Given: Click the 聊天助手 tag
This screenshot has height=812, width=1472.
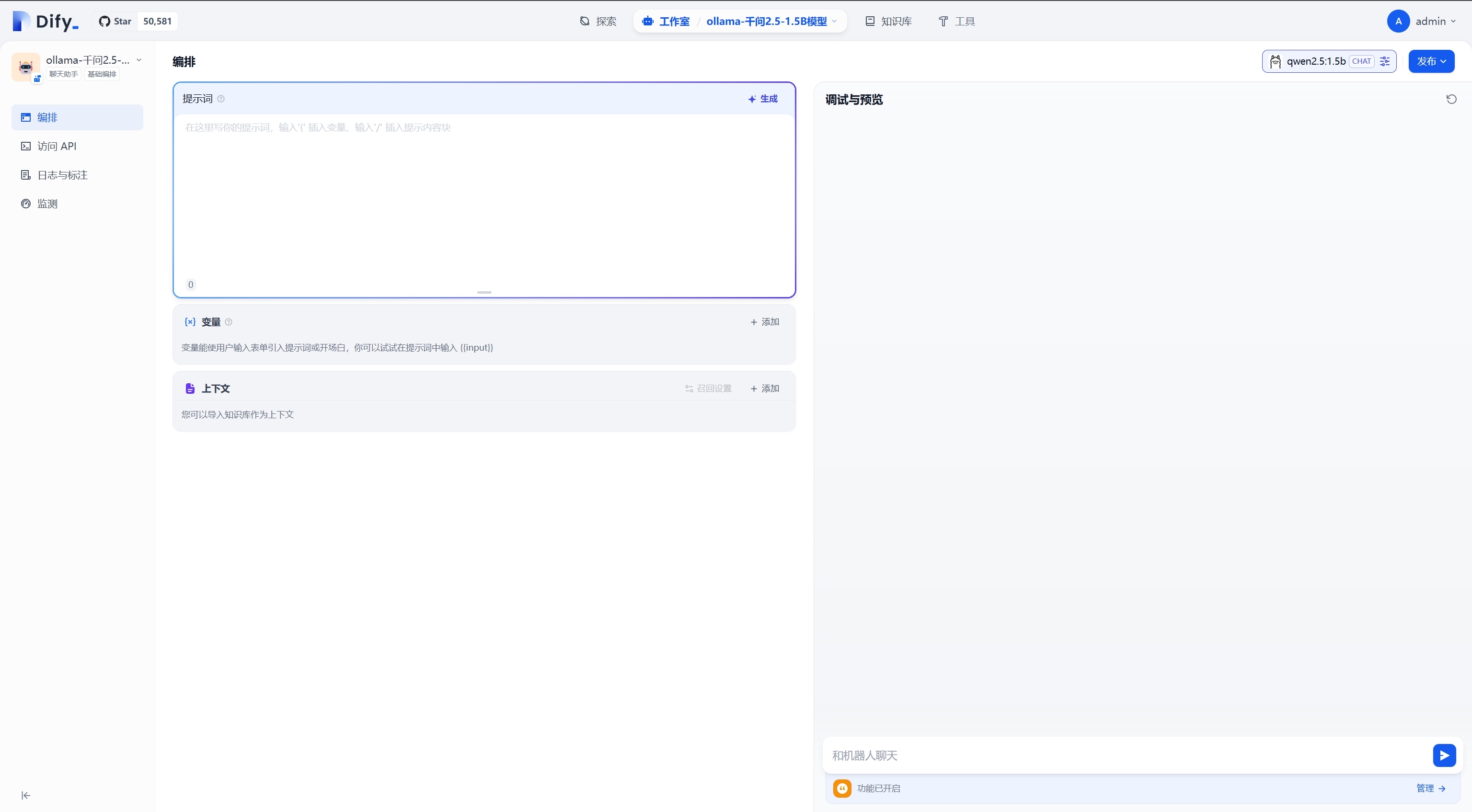Looking at the screenshot, I should coord(63,74).
